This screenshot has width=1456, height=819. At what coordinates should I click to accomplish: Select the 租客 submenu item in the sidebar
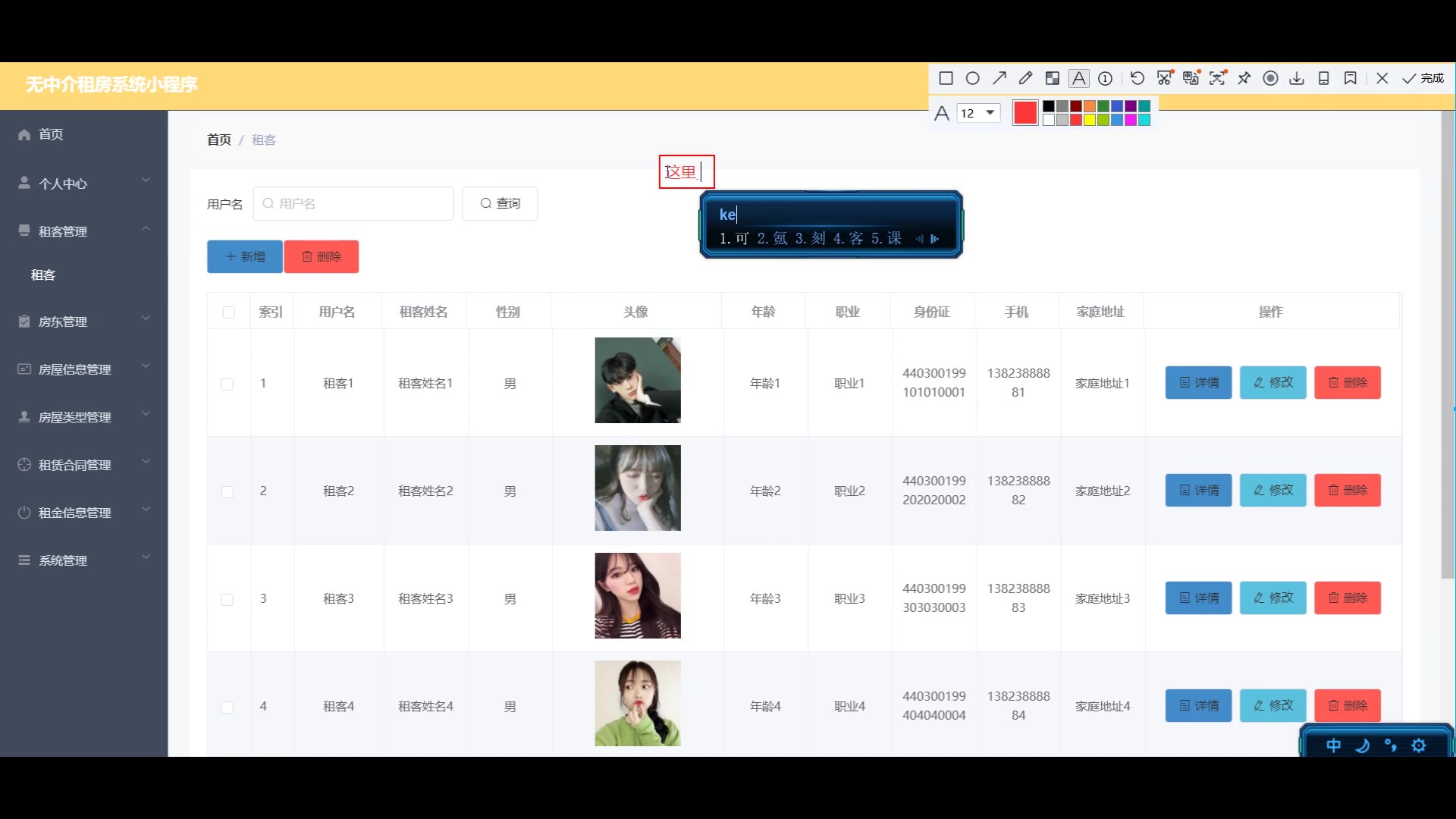(x=43, y=275)
